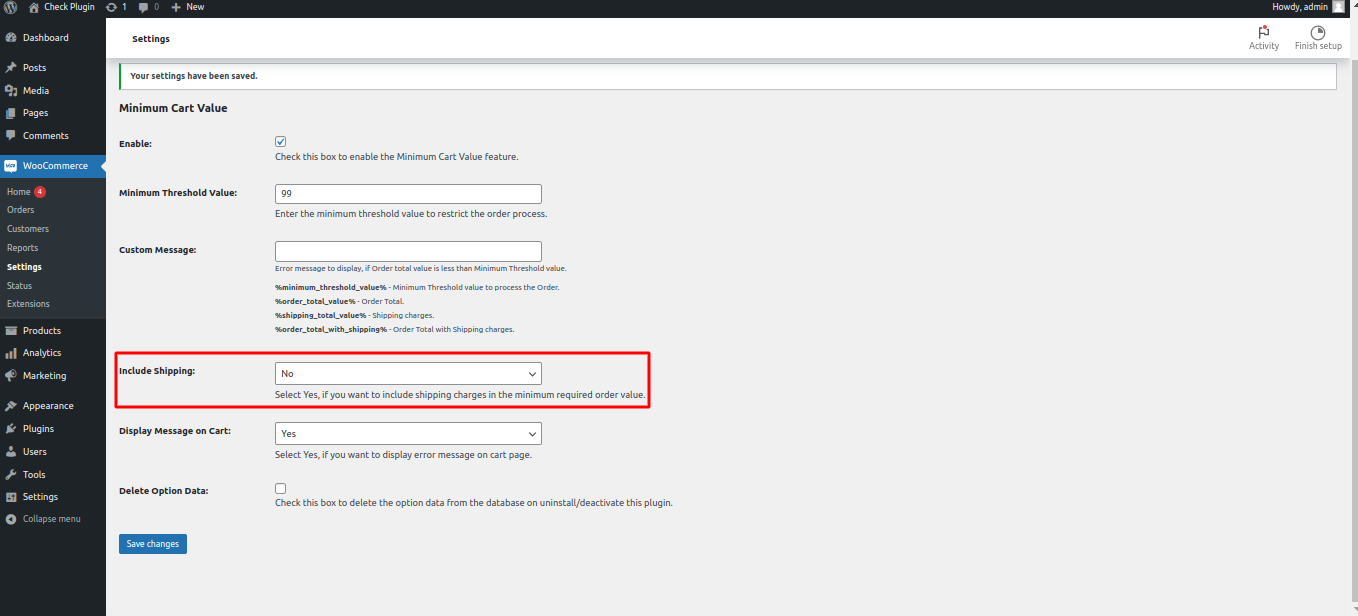
Task: Open the Activity flag icon
Action: coord(1263,33)
